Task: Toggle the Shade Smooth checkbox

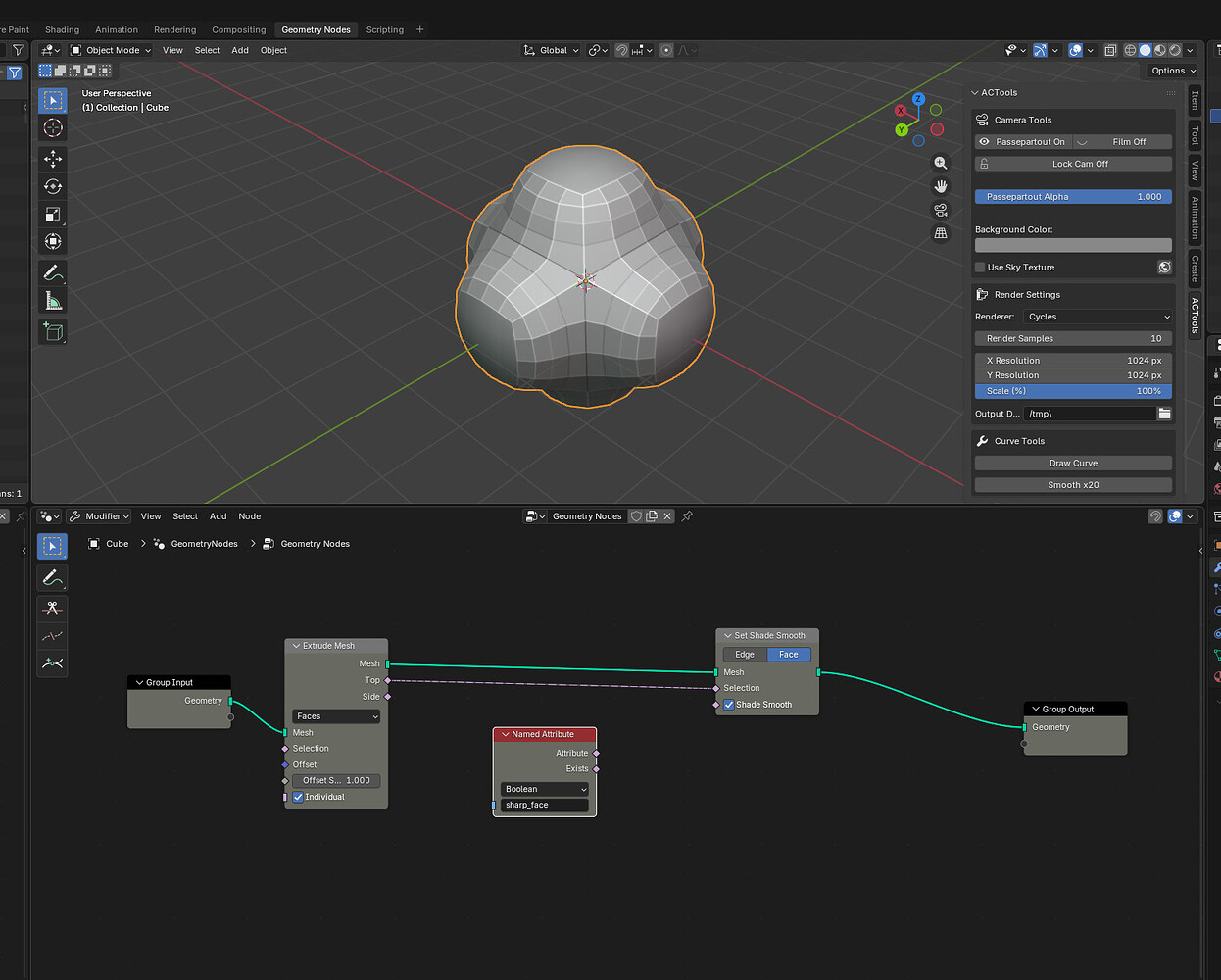Action: (x=729, y=705)
